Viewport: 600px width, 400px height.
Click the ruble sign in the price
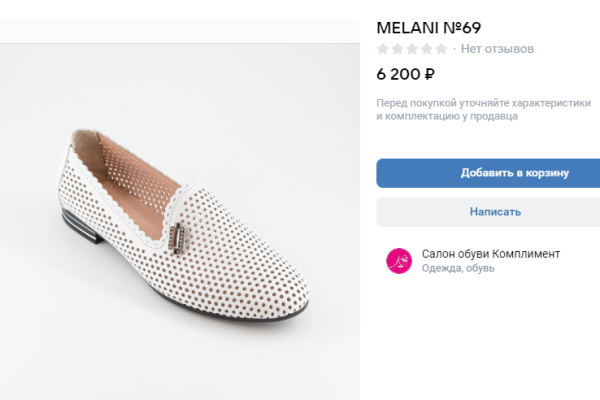[x=430, y=74]
